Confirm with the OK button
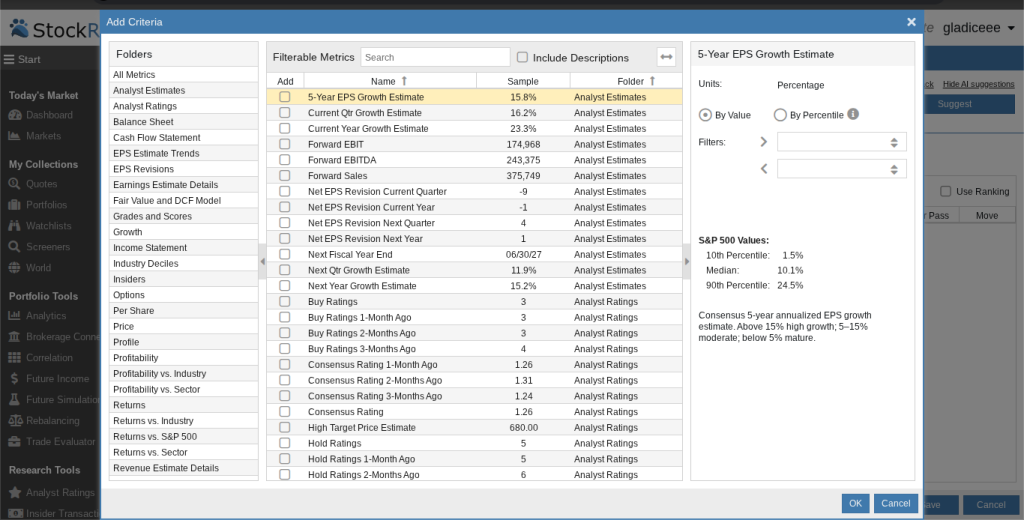This screenshot has width=1024, height=520. click(856, 504)
